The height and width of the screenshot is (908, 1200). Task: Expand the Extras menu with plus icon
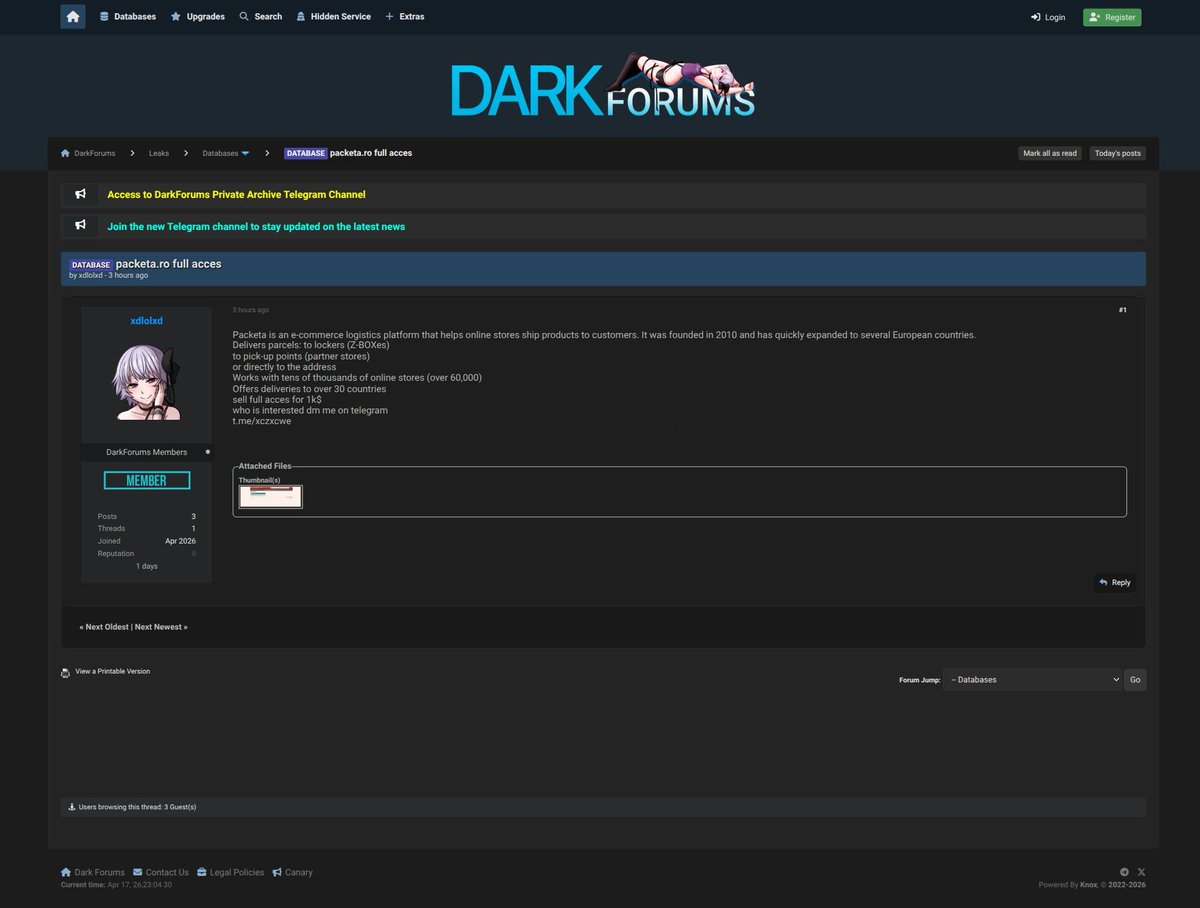coord(390,16)
